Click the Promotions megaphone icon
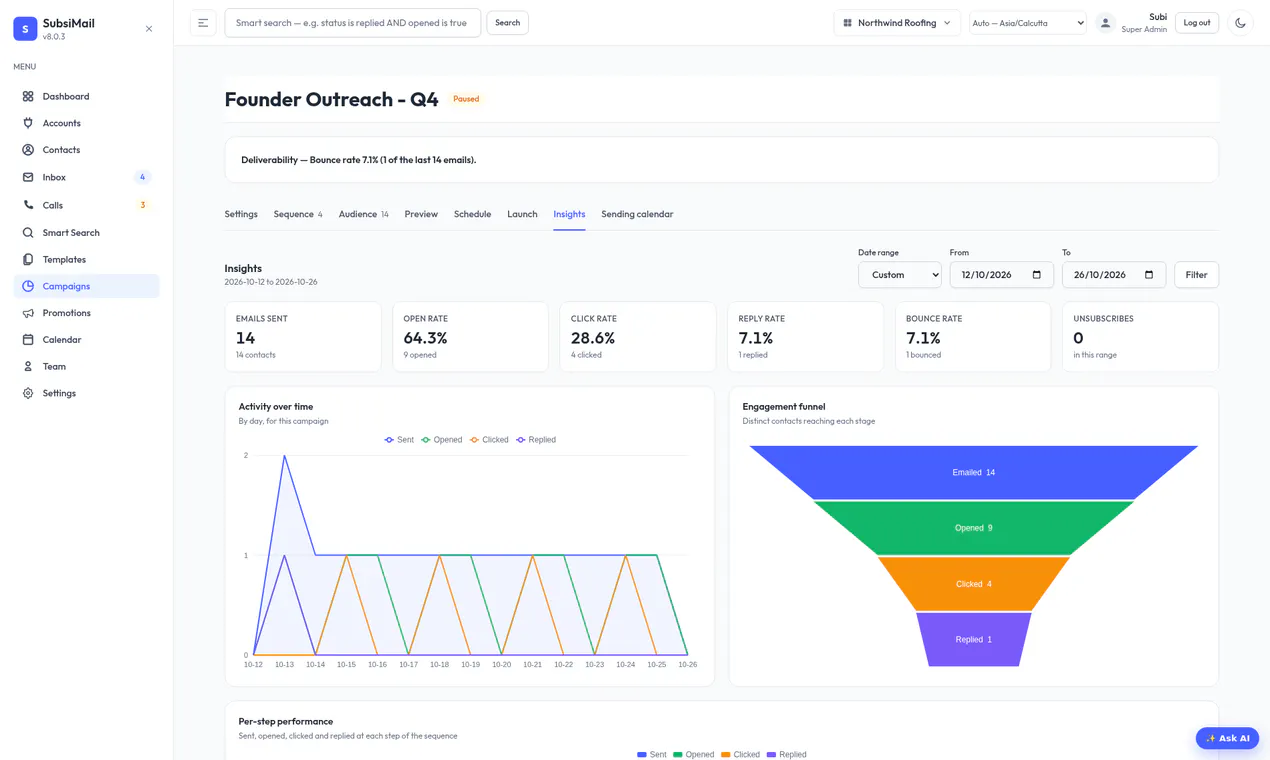The height and width of the screenshot is (760, 1270). (28, 313)
